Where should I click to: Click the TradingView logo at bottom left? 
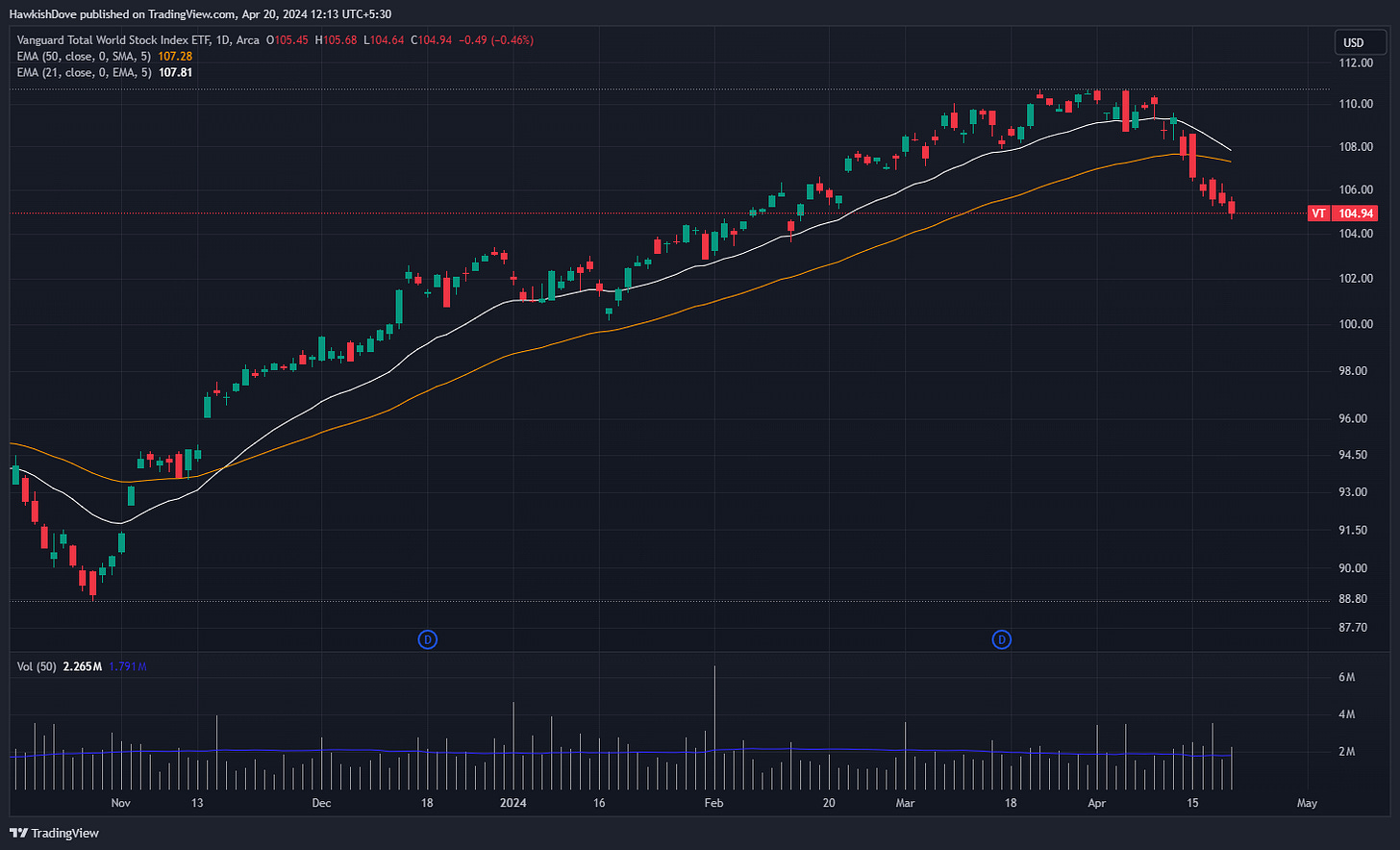(x=54, y=833)
